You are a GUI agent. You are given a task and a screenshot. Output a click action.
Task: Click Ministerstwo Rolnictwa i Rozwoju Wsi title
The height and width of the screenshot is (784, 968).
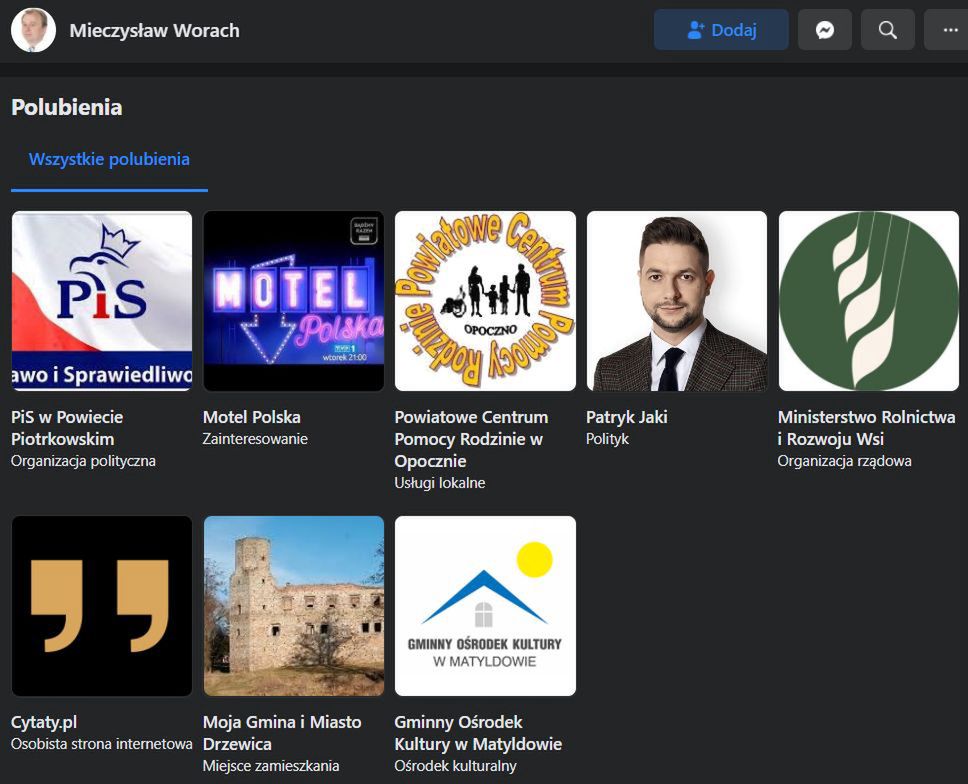coord(867,428)
